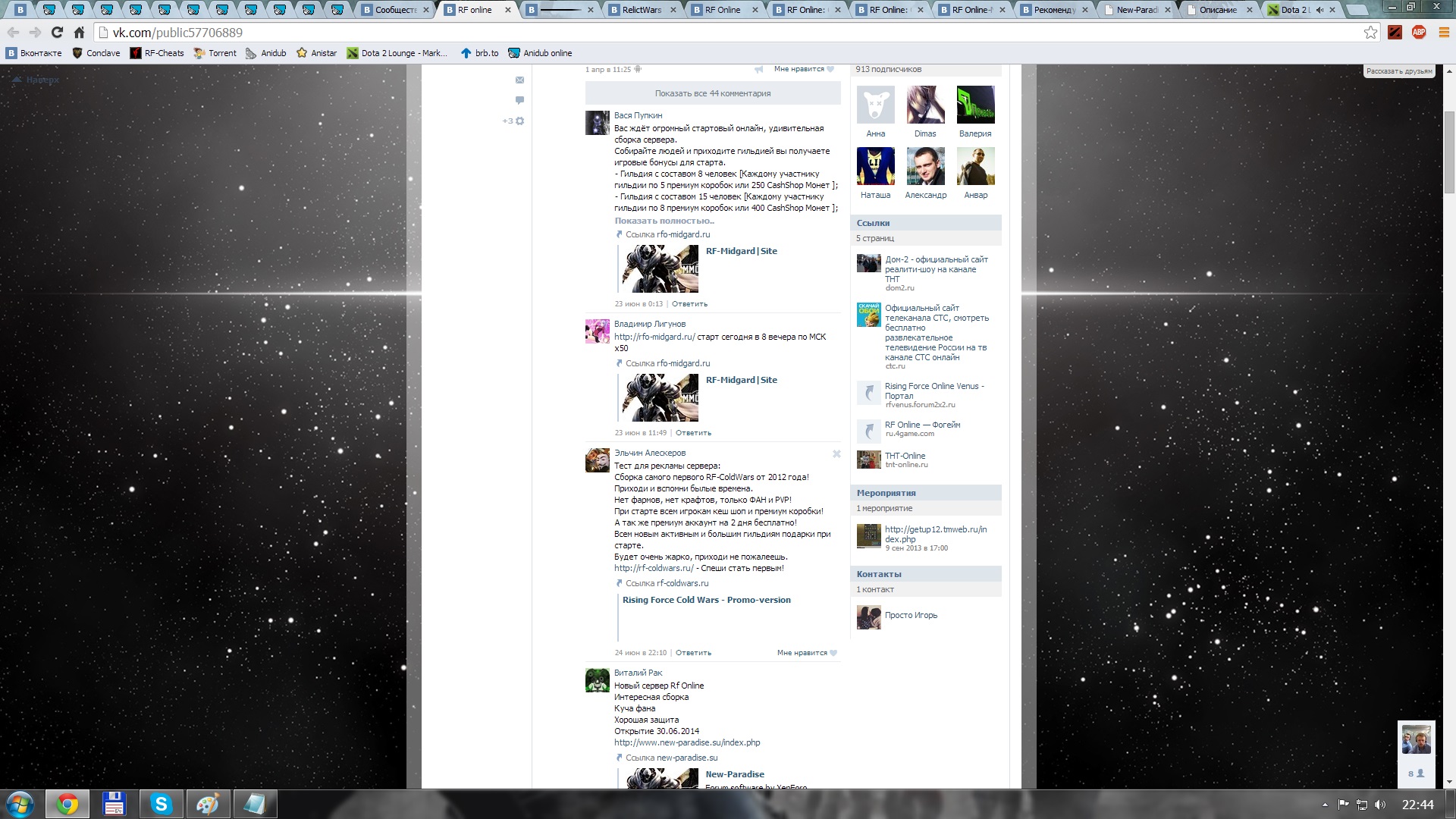Switch to the RelictWars tab
Screen dimensions: 1456x819
point(642,10)
